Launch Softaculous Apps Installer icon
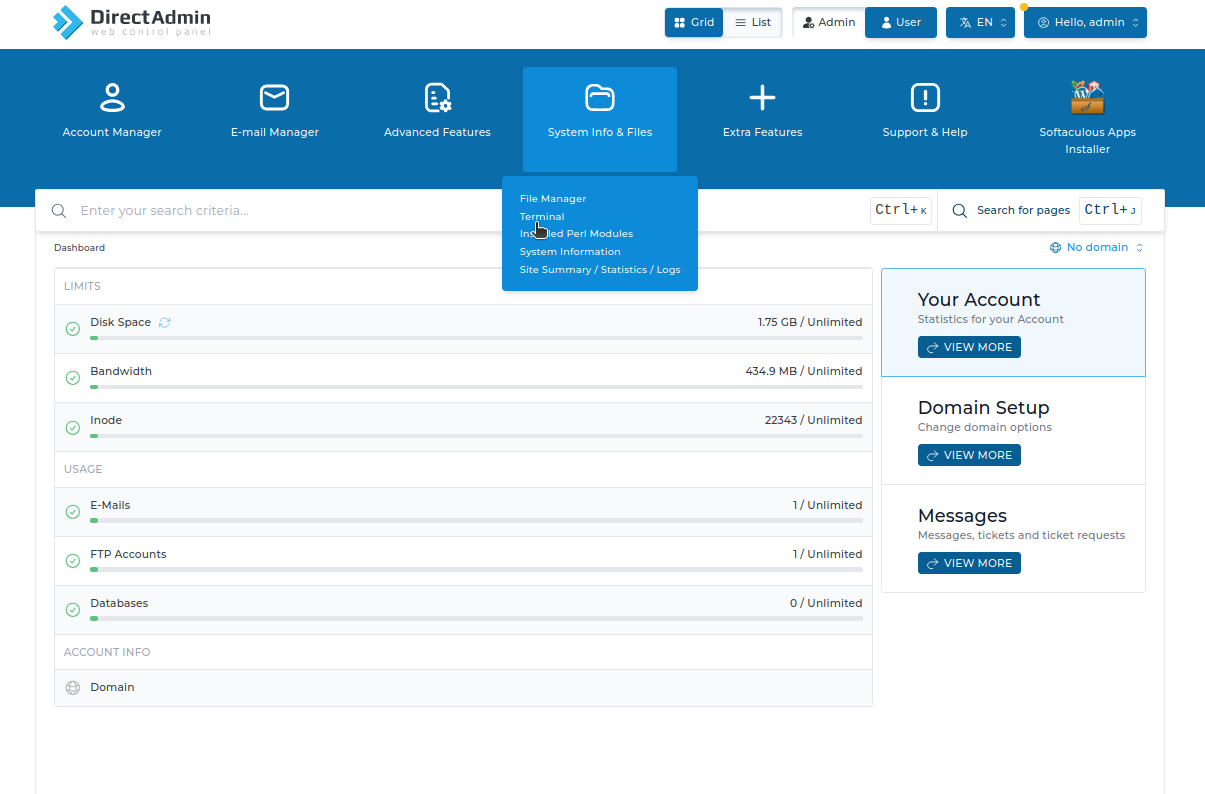 pos(1087,98)
